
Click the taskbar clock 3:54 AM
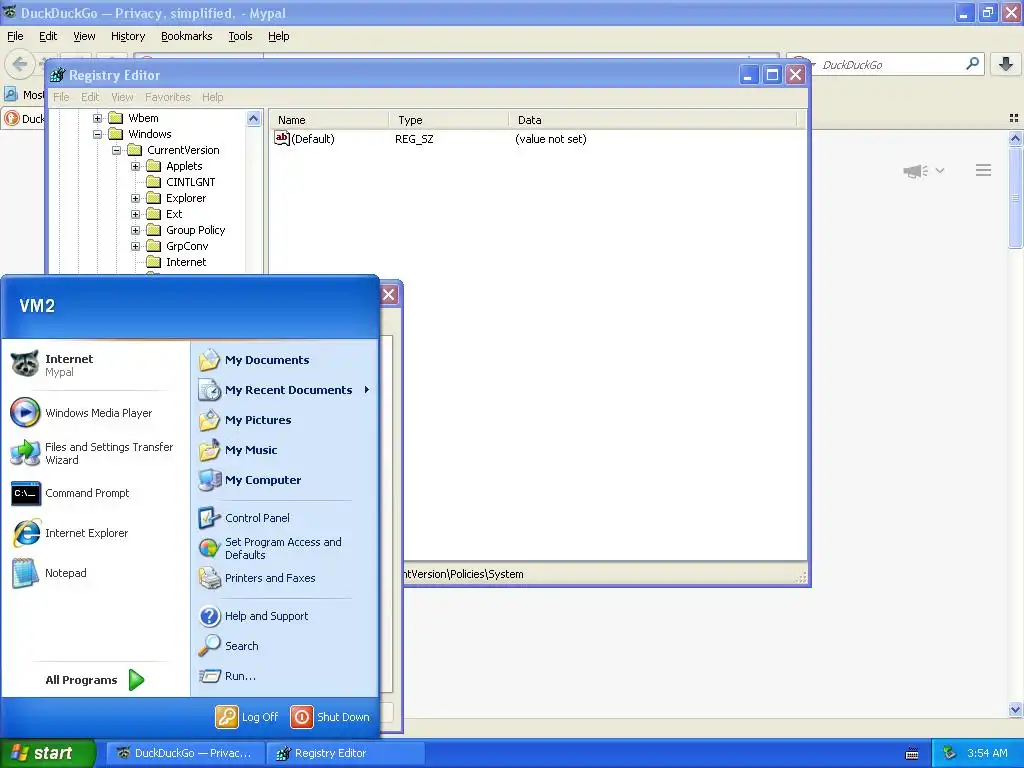pyautogui.click(x=987, y=753)
